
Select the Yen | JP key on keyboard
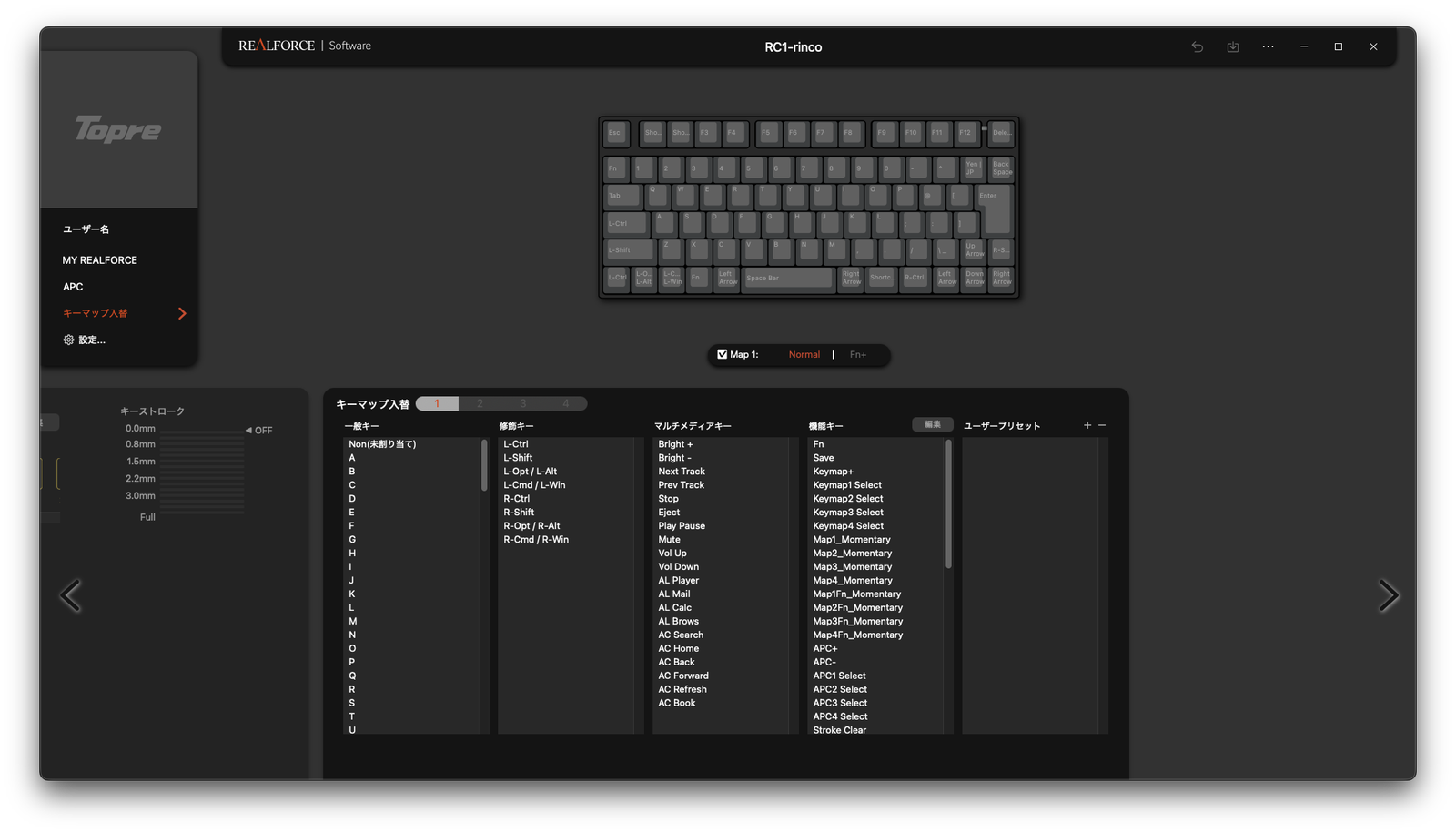click(973, 168)
